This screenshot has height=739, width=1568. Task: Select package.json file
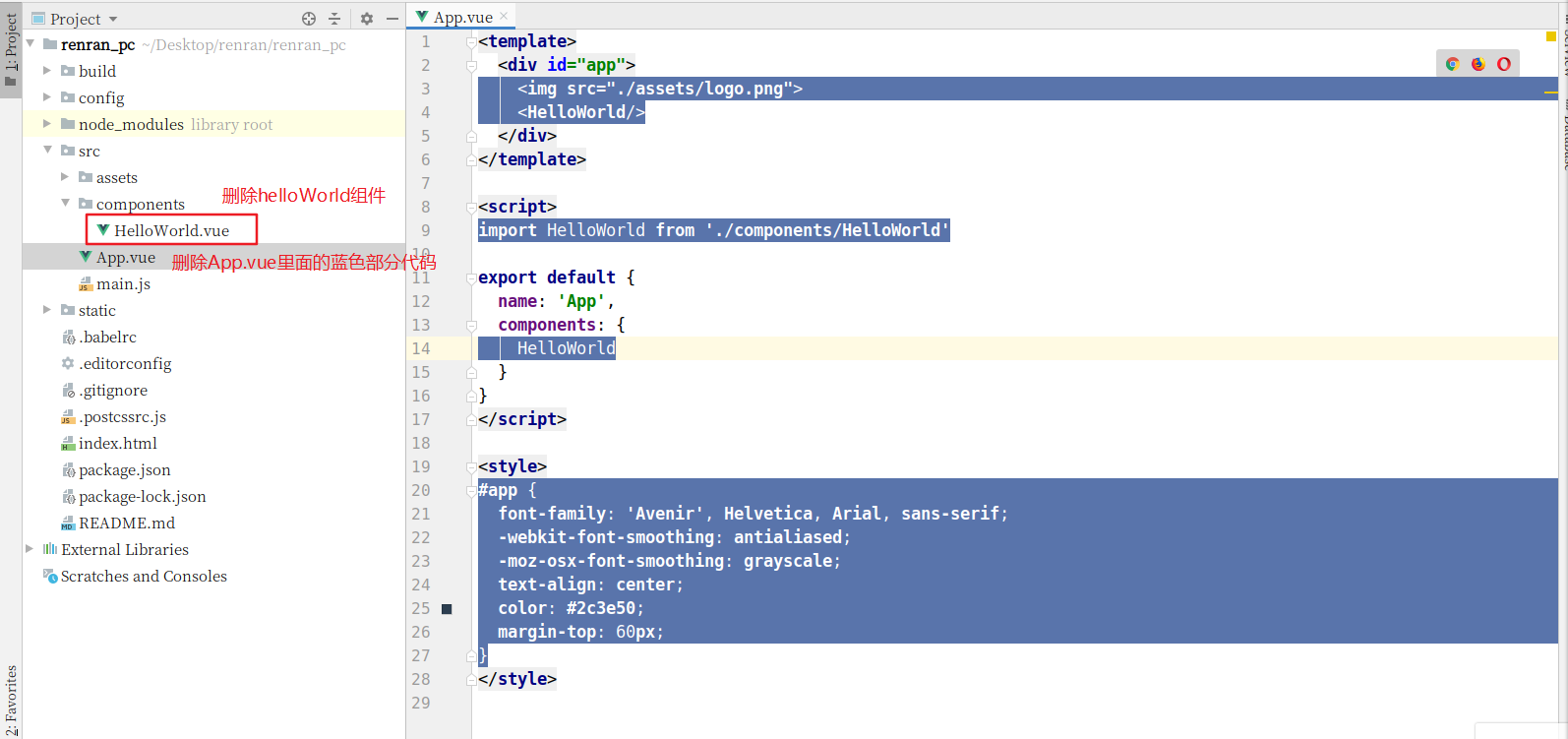pyautogui.click(x=124, y=469)
